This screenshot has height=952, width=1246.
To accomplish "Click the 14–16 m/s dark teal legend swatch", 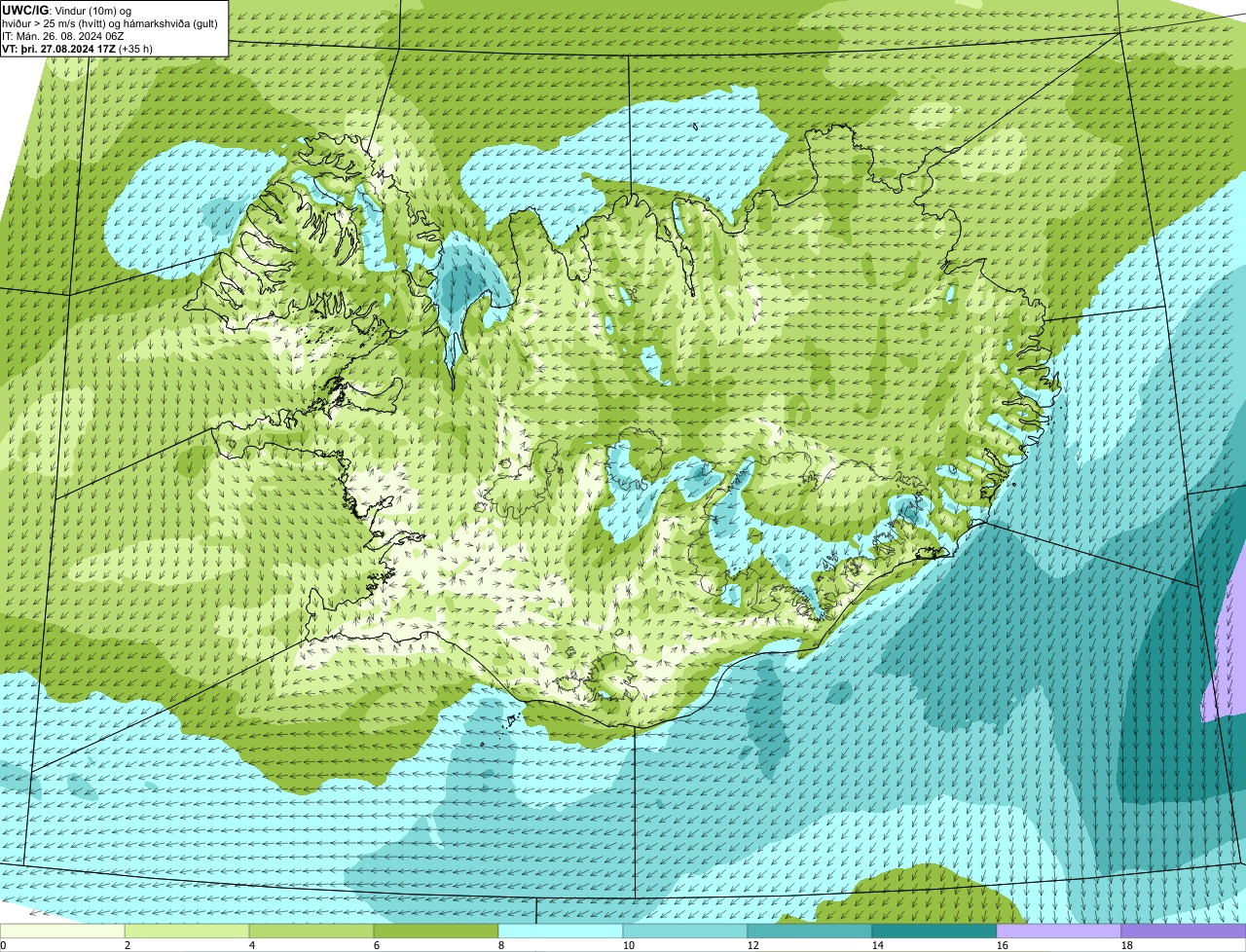I will 934,931.
